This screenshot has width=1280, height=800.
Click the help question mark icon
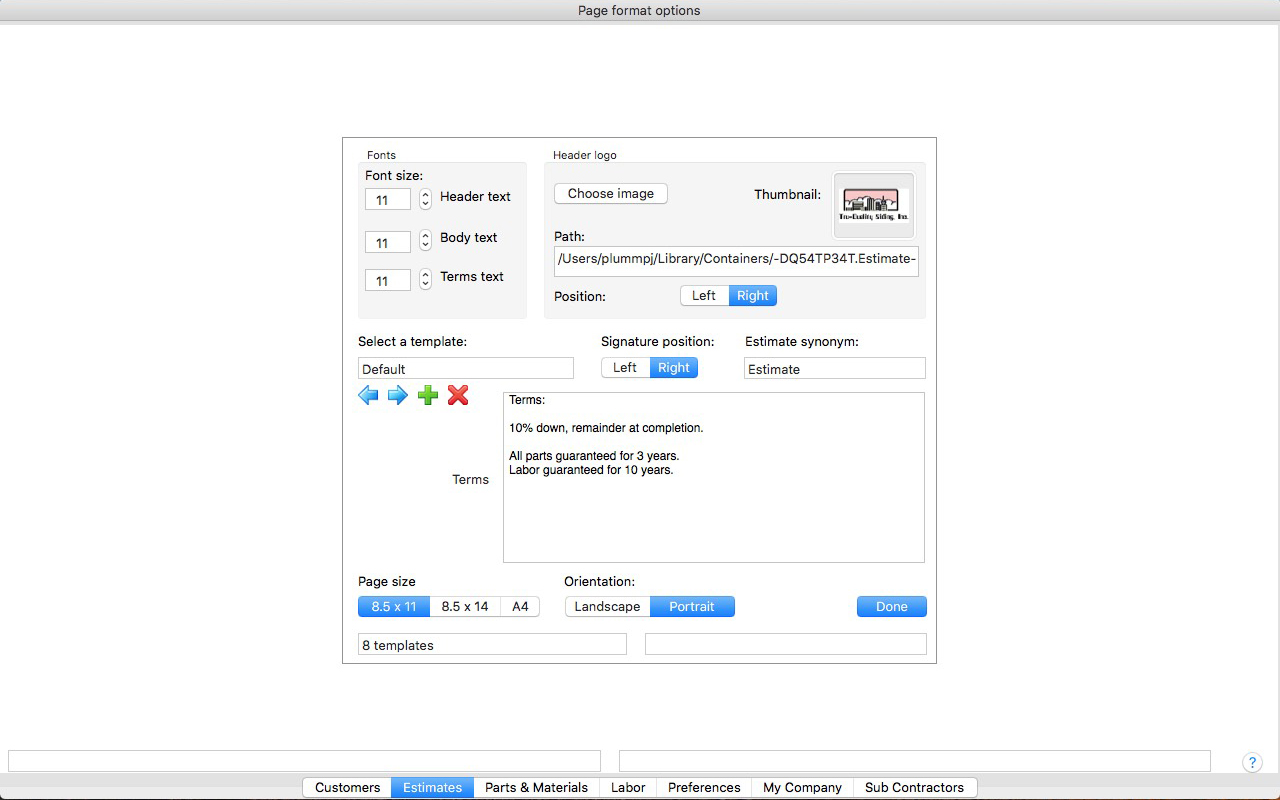[x=1252, y=762]
